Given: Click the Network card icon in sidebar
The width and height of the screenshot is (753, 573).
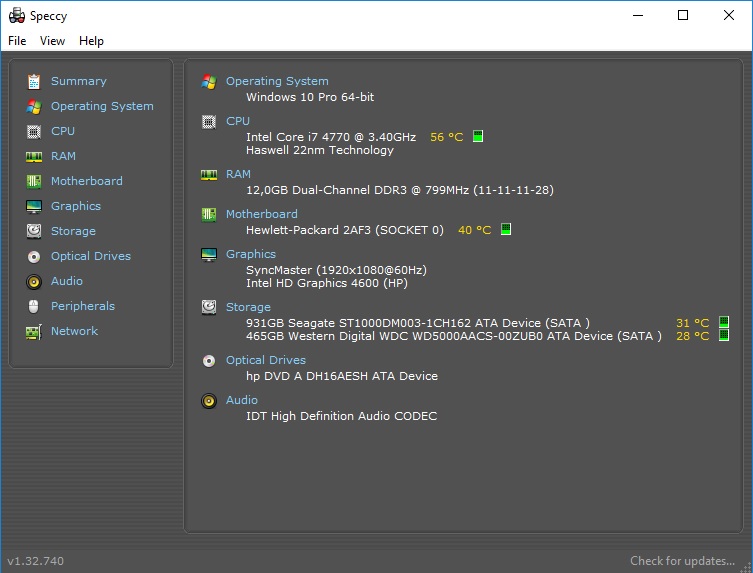Looking at the screenshot, I should point(34,332).
